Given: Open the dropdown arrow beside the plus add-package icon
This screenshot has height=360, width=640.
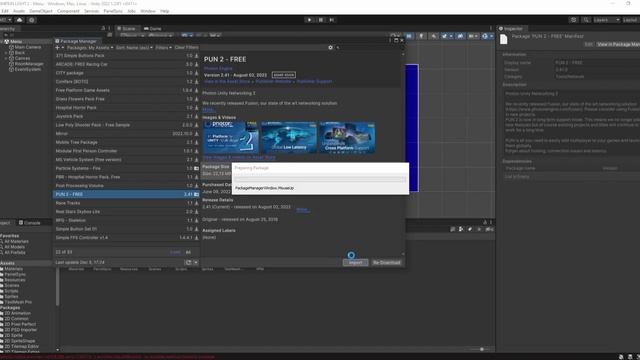Looking at the screenshot, I should coord(62,47).
